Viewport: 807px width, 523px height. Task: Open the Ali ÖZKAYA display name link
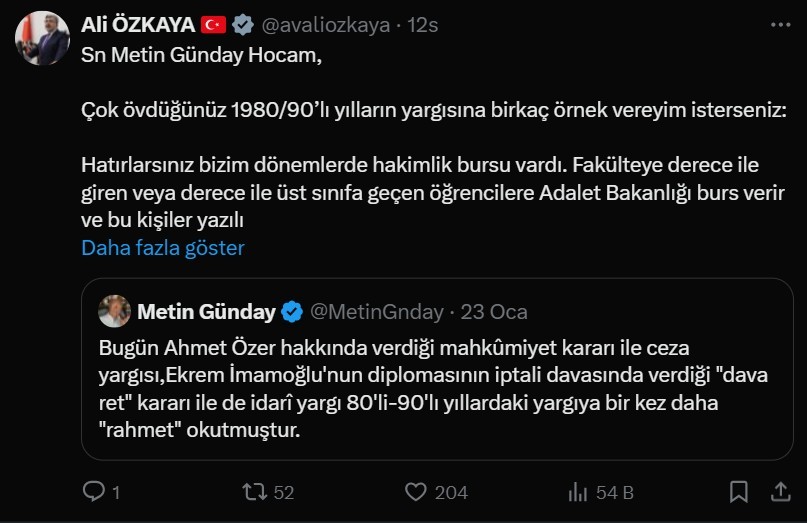click(x=138, y=25)
